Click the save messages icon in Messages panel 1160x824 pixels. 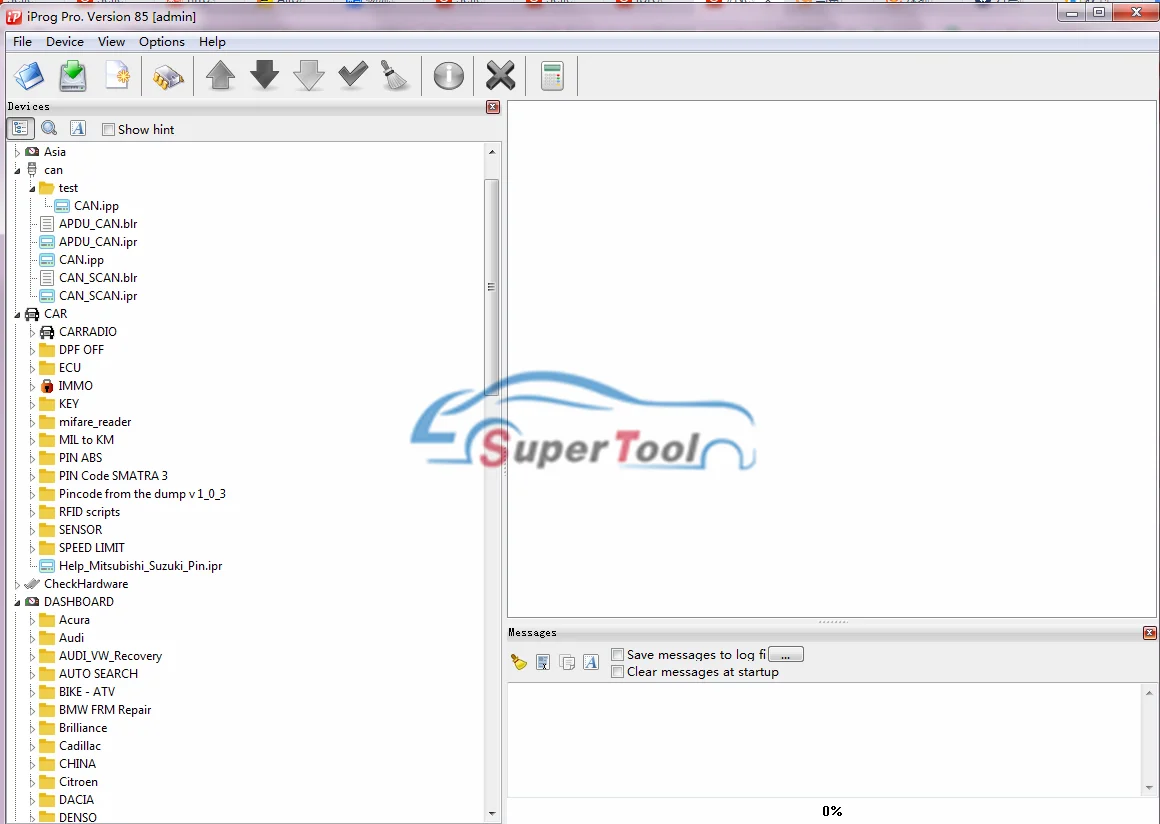tap(543, 662)
